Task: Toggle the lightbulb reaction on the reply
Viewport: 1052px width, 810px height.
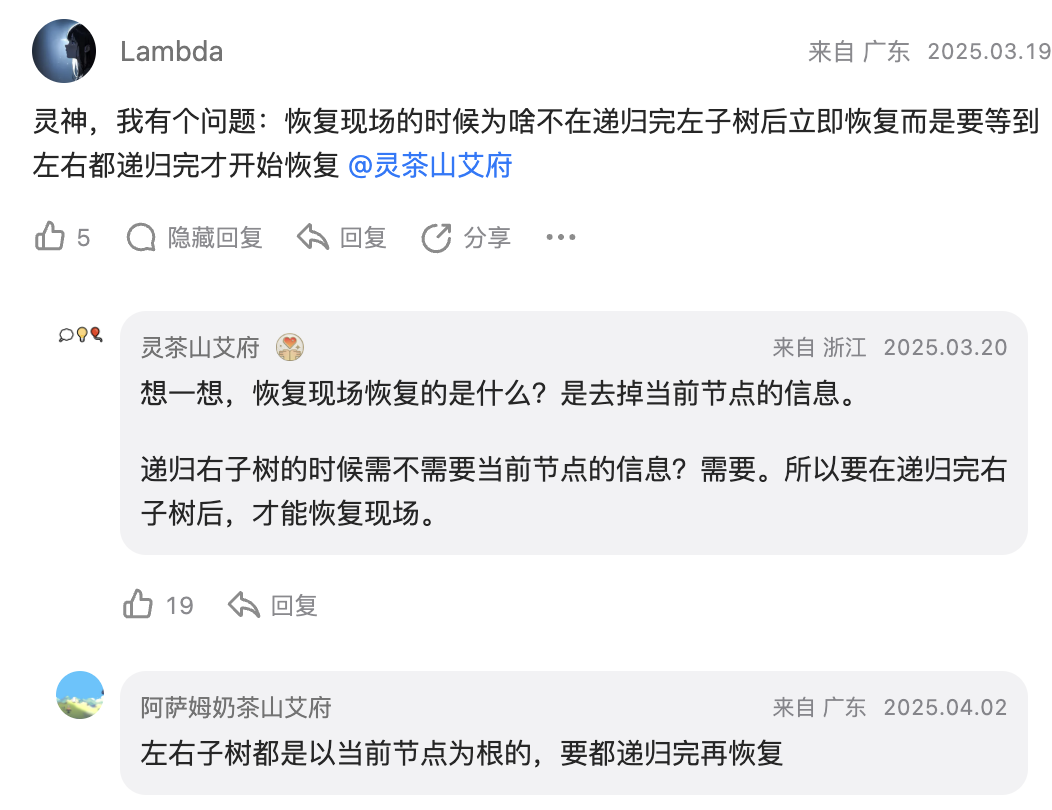Action: coord(82,336)
